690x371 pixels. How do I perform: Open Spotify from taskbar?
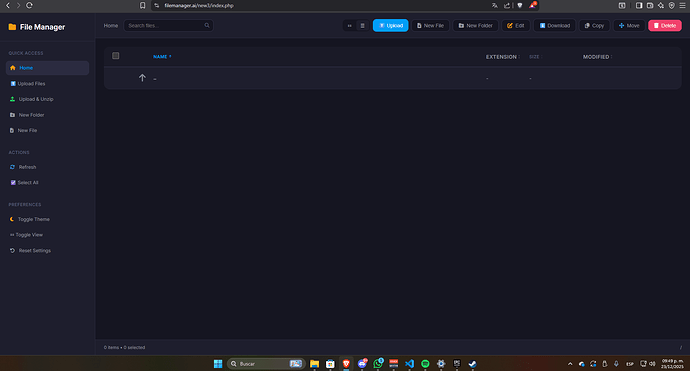425,364
